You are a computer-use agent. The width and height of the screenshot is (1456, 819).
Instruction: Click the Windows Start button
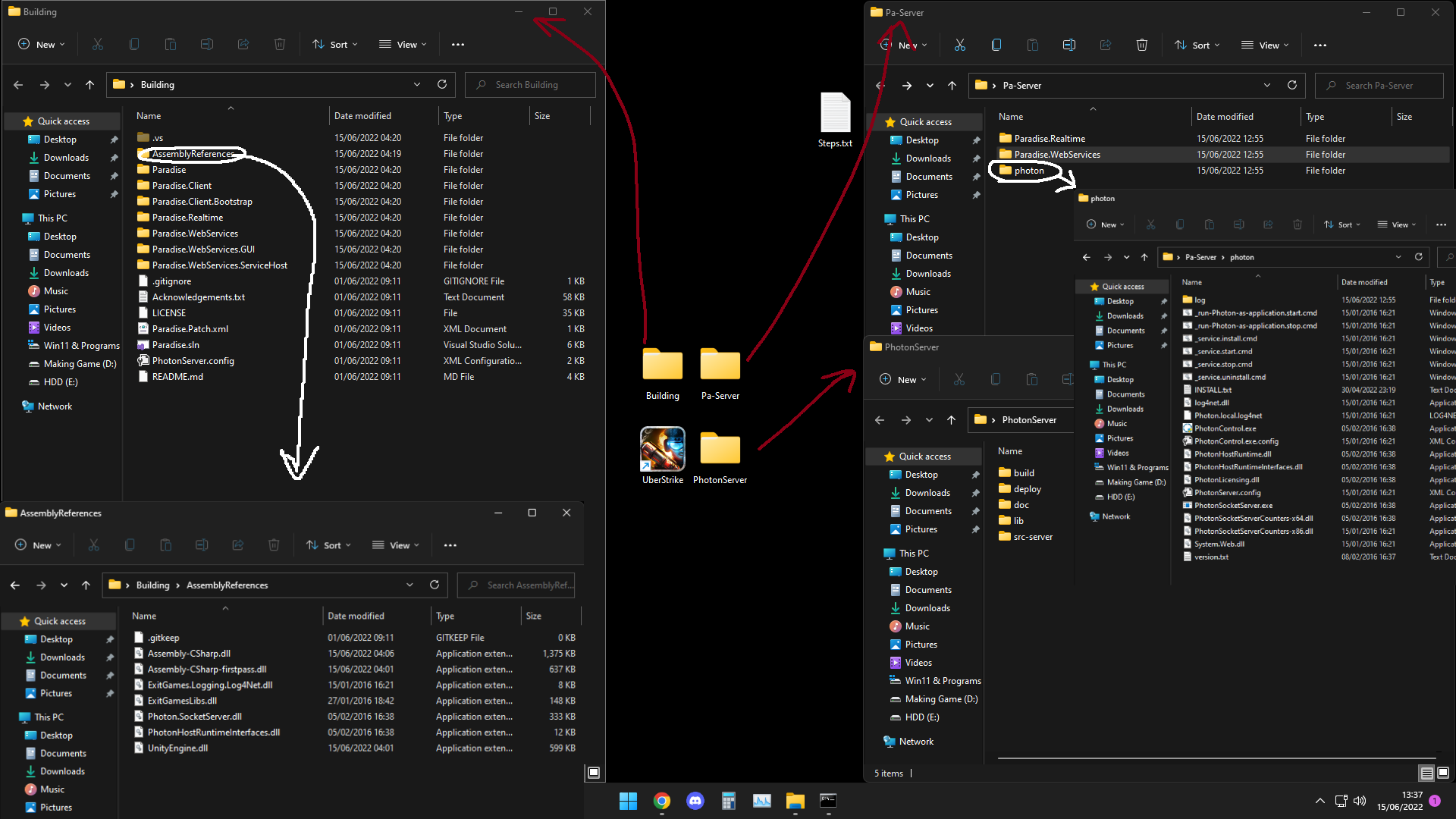click(629, 801)
